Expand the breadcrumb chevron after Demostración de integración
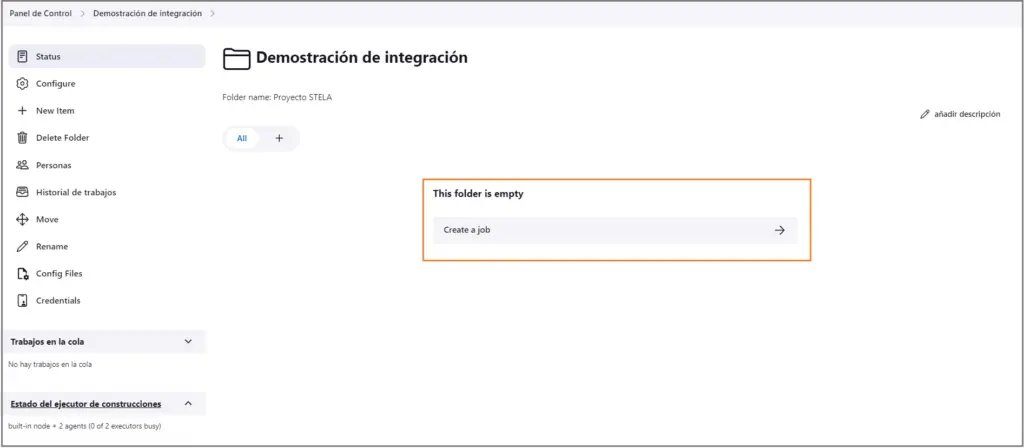The height and width of the screenshot is (448, 1024). [x=213, y=13]
